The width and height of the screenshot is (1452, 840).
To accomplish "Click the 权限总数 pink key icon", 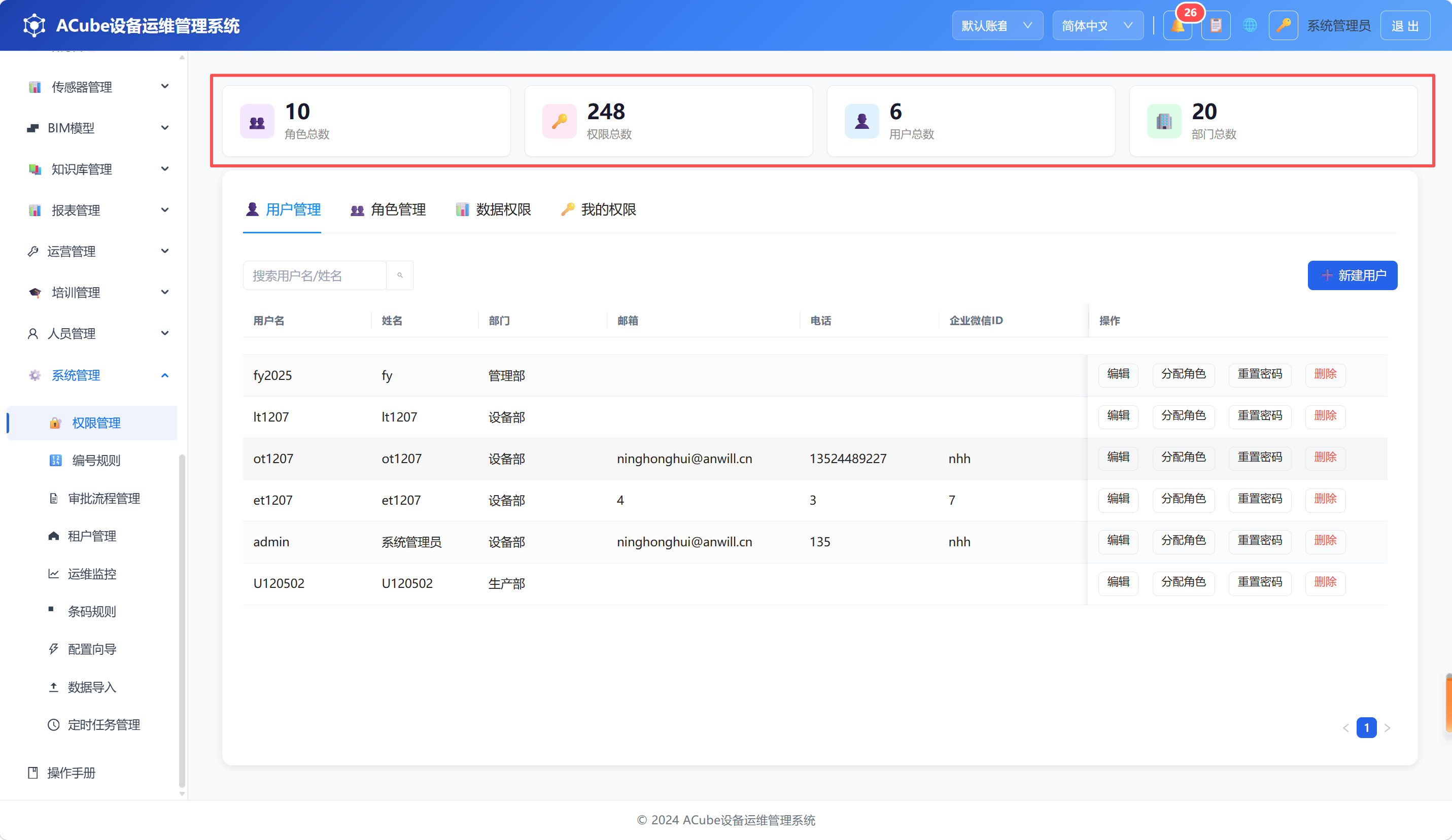I will pos(559,122).
